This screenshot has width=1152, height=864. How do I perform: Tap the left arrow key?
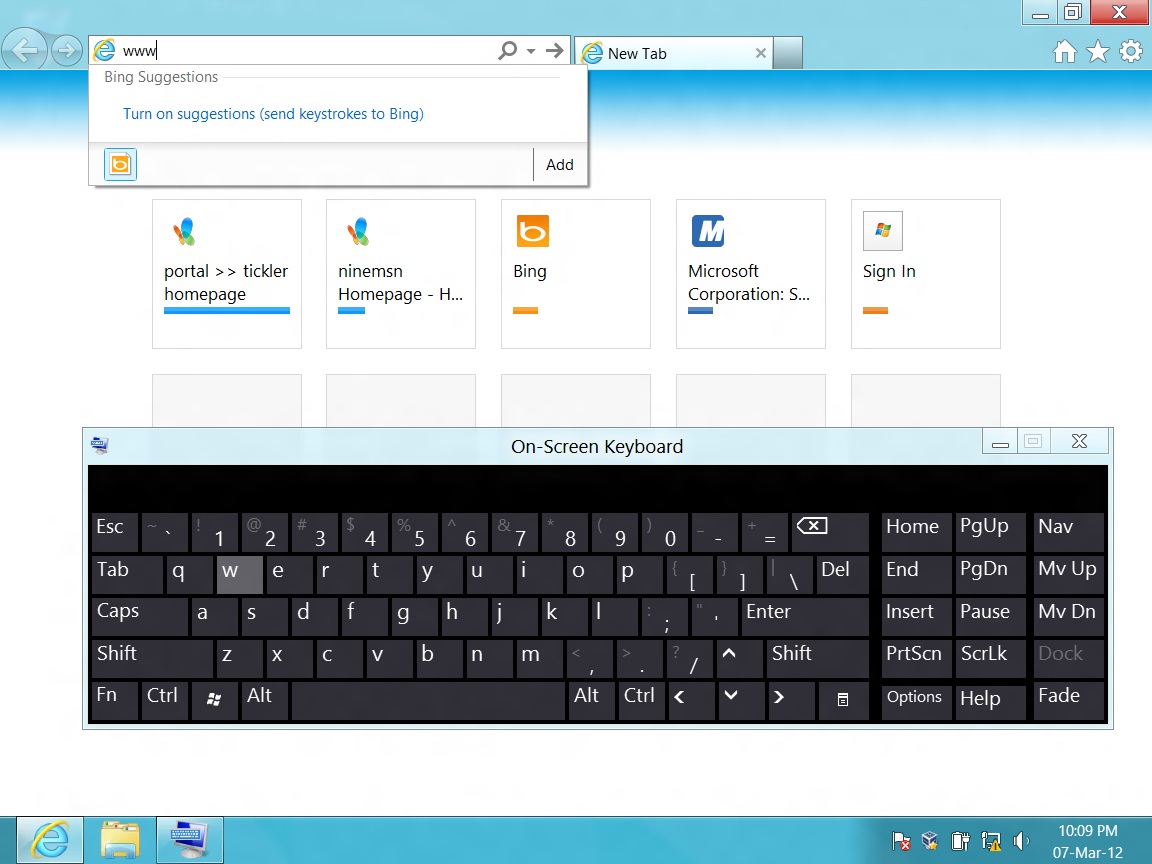(691, 701)
